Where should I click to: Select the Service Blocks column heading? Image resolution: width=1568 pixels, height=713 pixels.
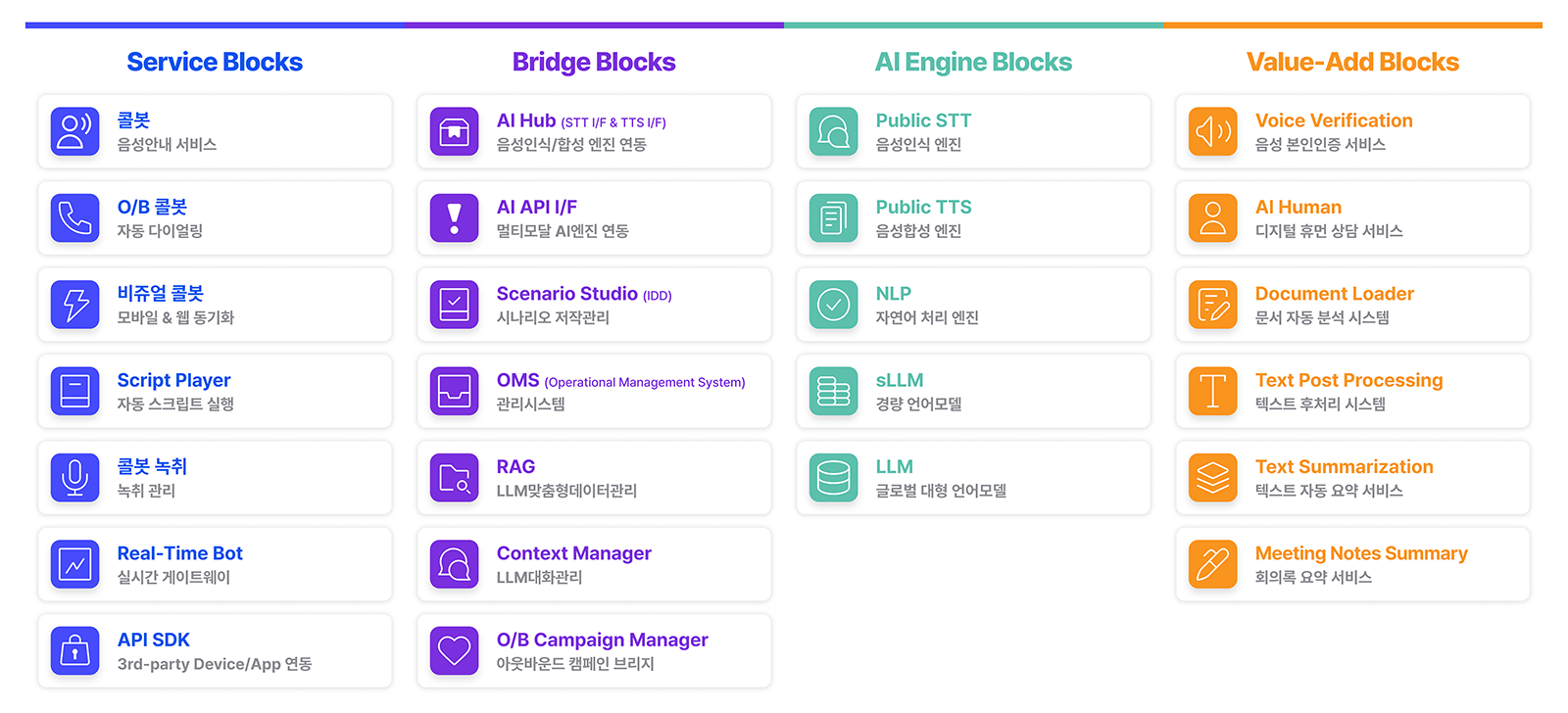[x=215, y=62]
